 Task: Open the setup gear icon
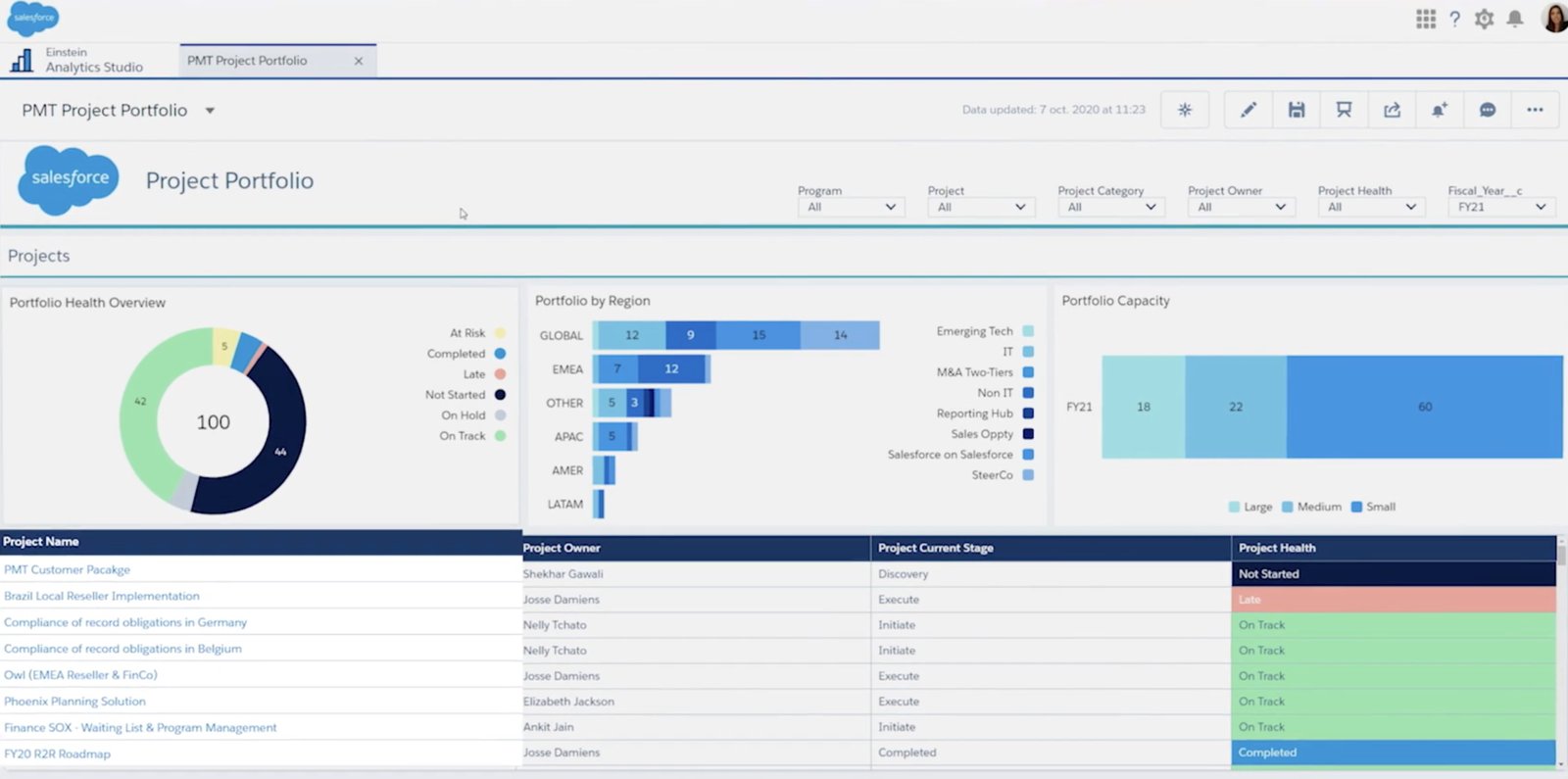pos(1484,19)
